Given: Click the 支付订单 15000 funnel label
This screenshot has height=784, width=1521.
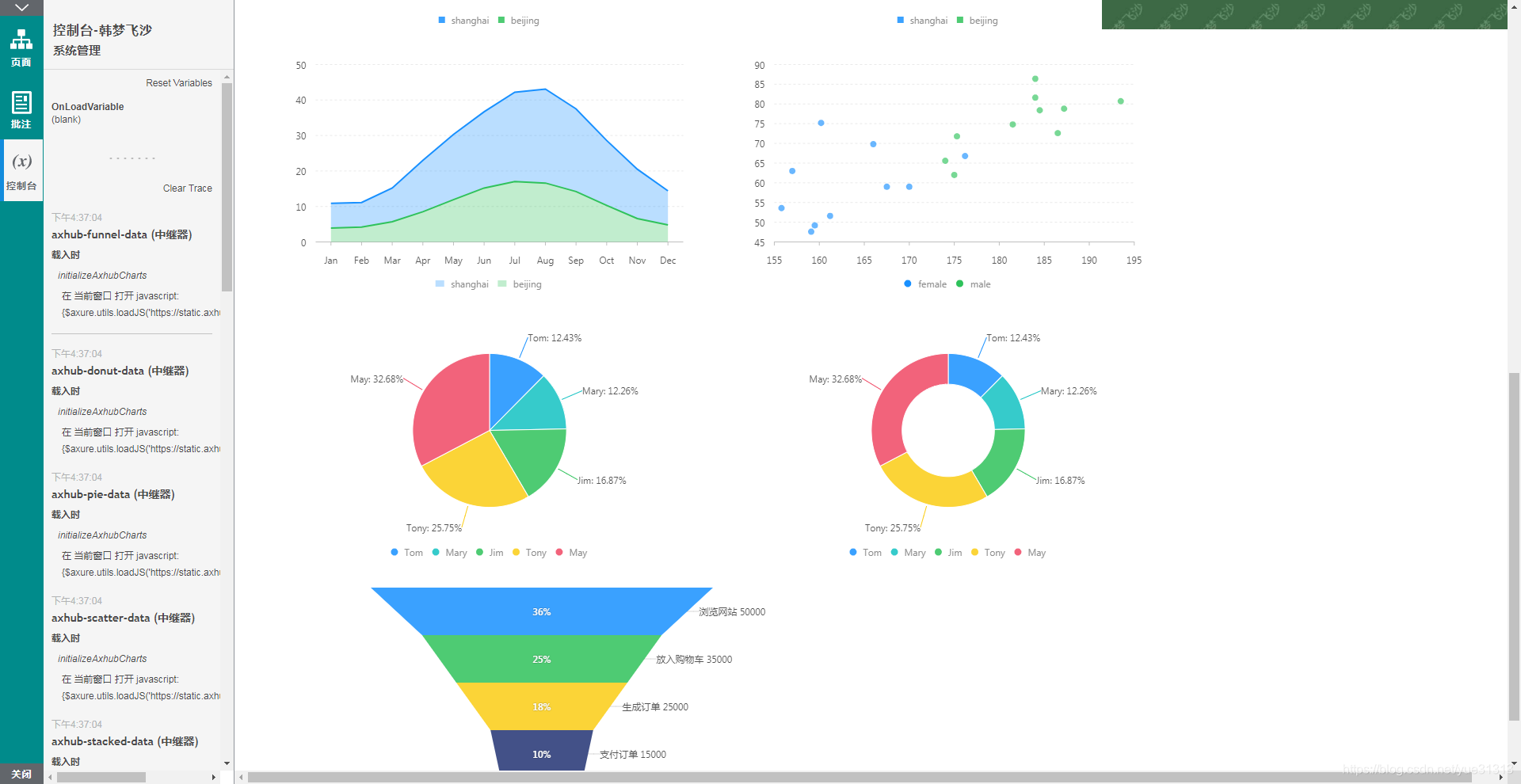Looking at the screenshot, I should click(x=633, y=755).
